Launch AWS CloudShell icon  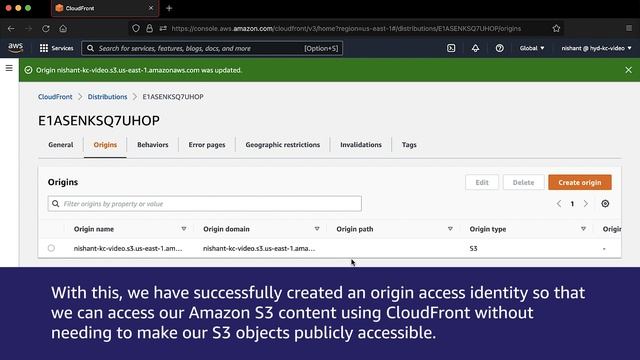451,48
